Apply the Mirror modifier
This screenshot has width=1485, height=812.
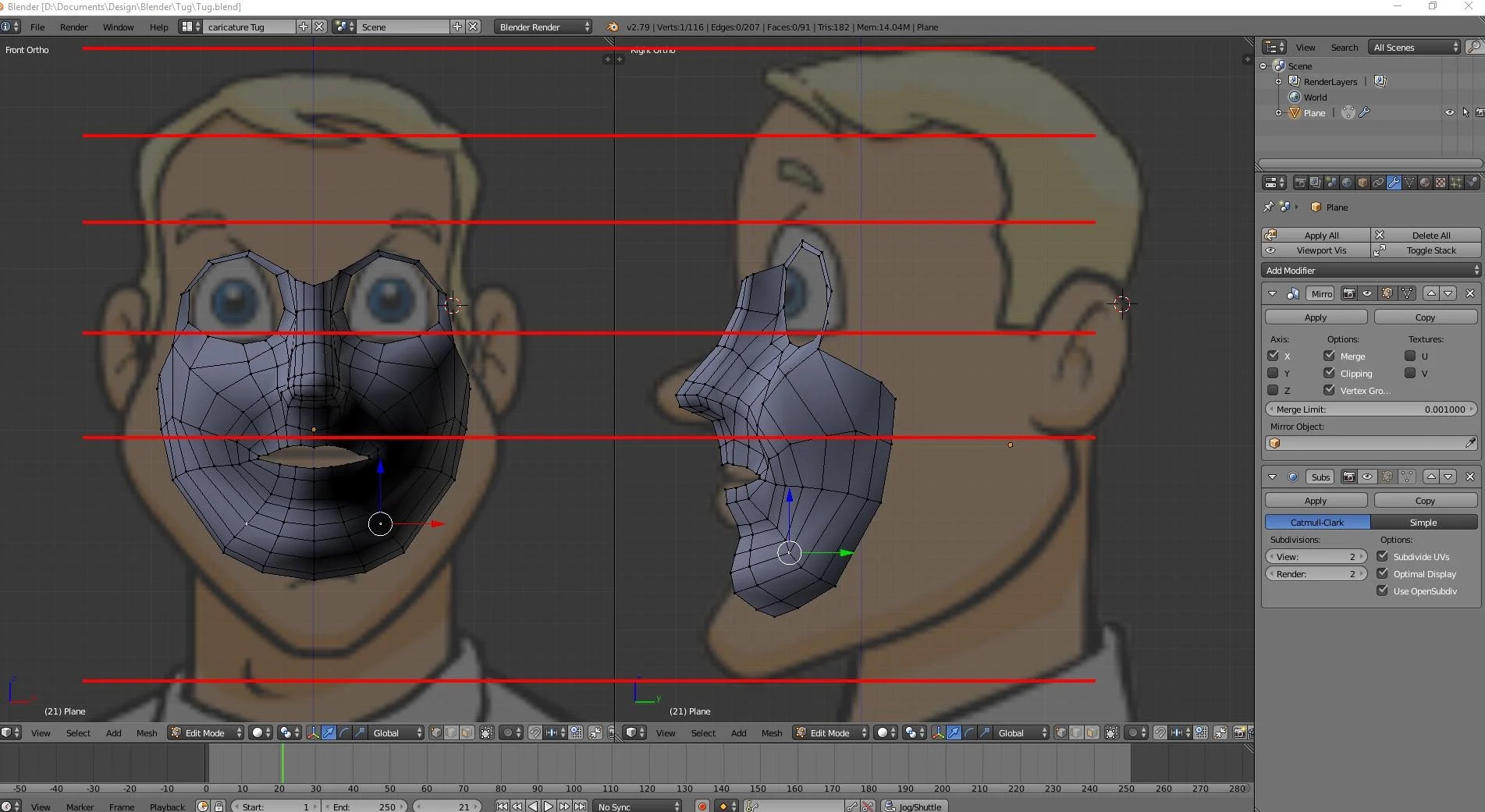tap(1316, 317)
